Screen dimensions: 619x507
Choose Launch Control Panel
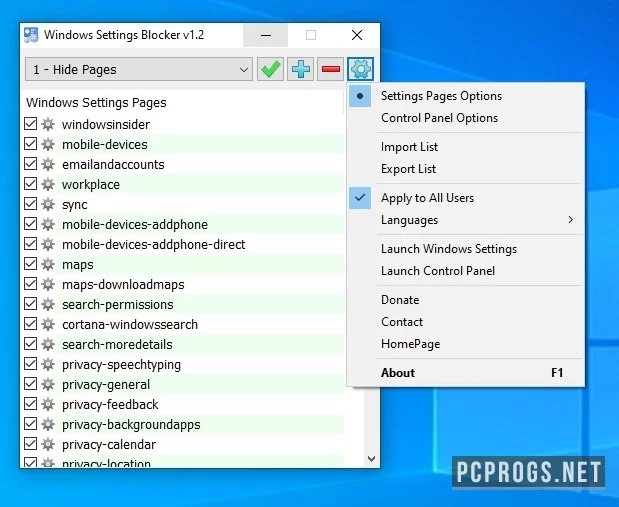click(x=466, y=271)
